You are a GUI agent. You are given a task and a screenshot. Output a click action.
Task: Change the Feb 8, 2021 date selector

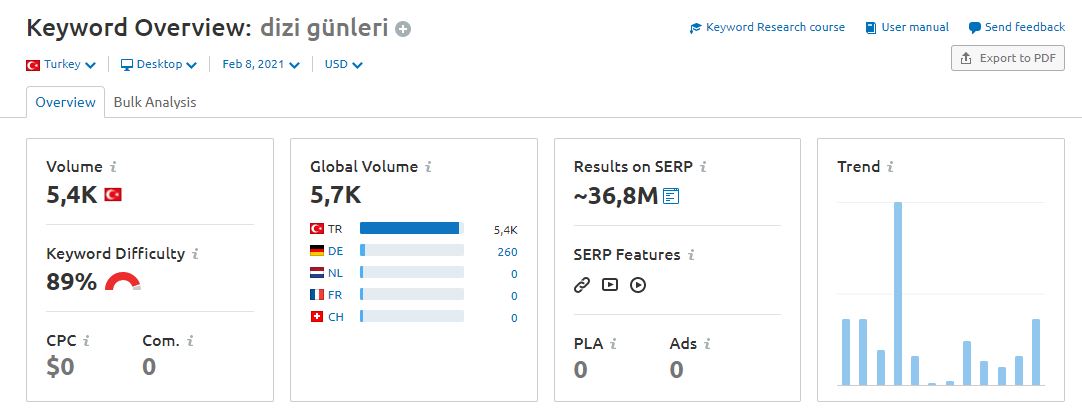pyautogui.click(x=261, y=64)
